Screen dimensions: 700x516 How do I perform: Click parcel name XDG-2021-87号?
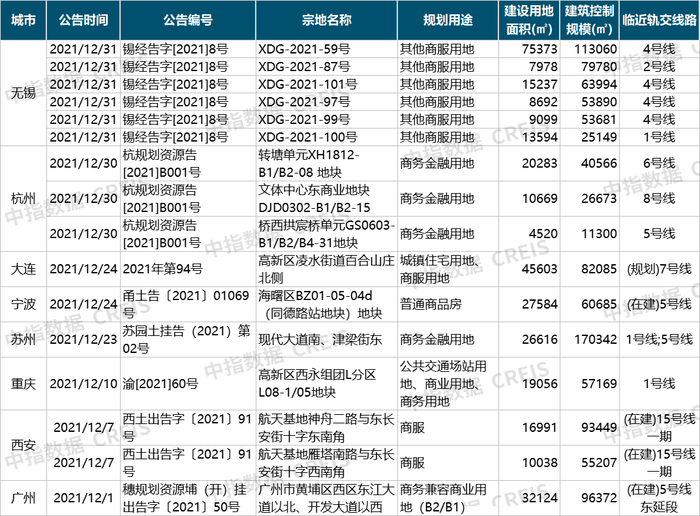tap(304, 67)
